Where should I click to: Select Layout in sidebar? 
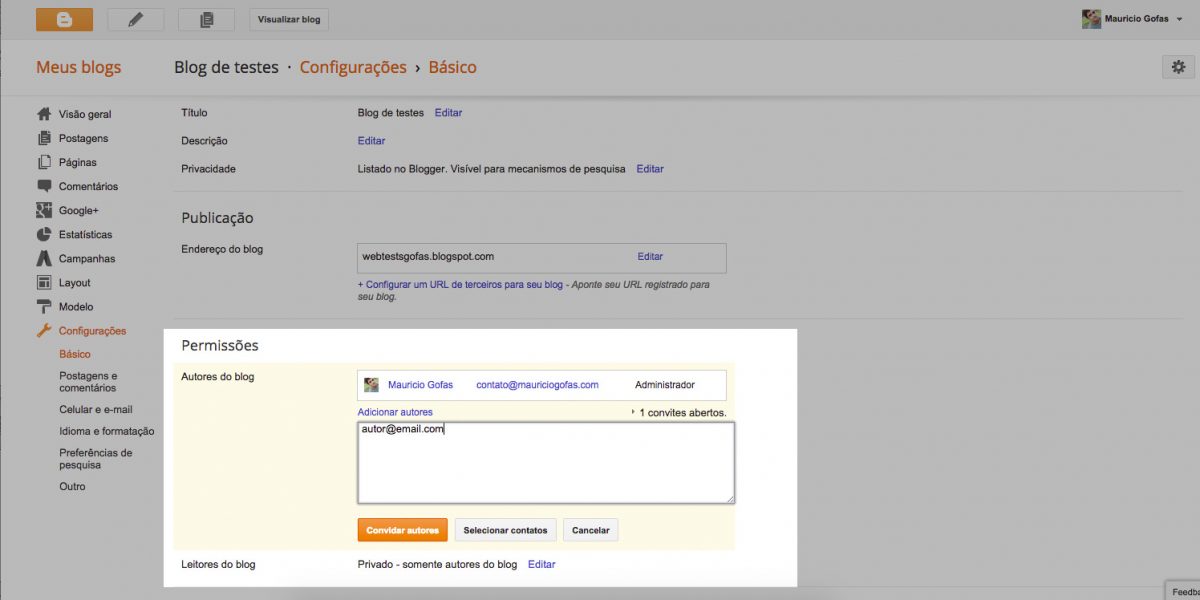(75, 282)
